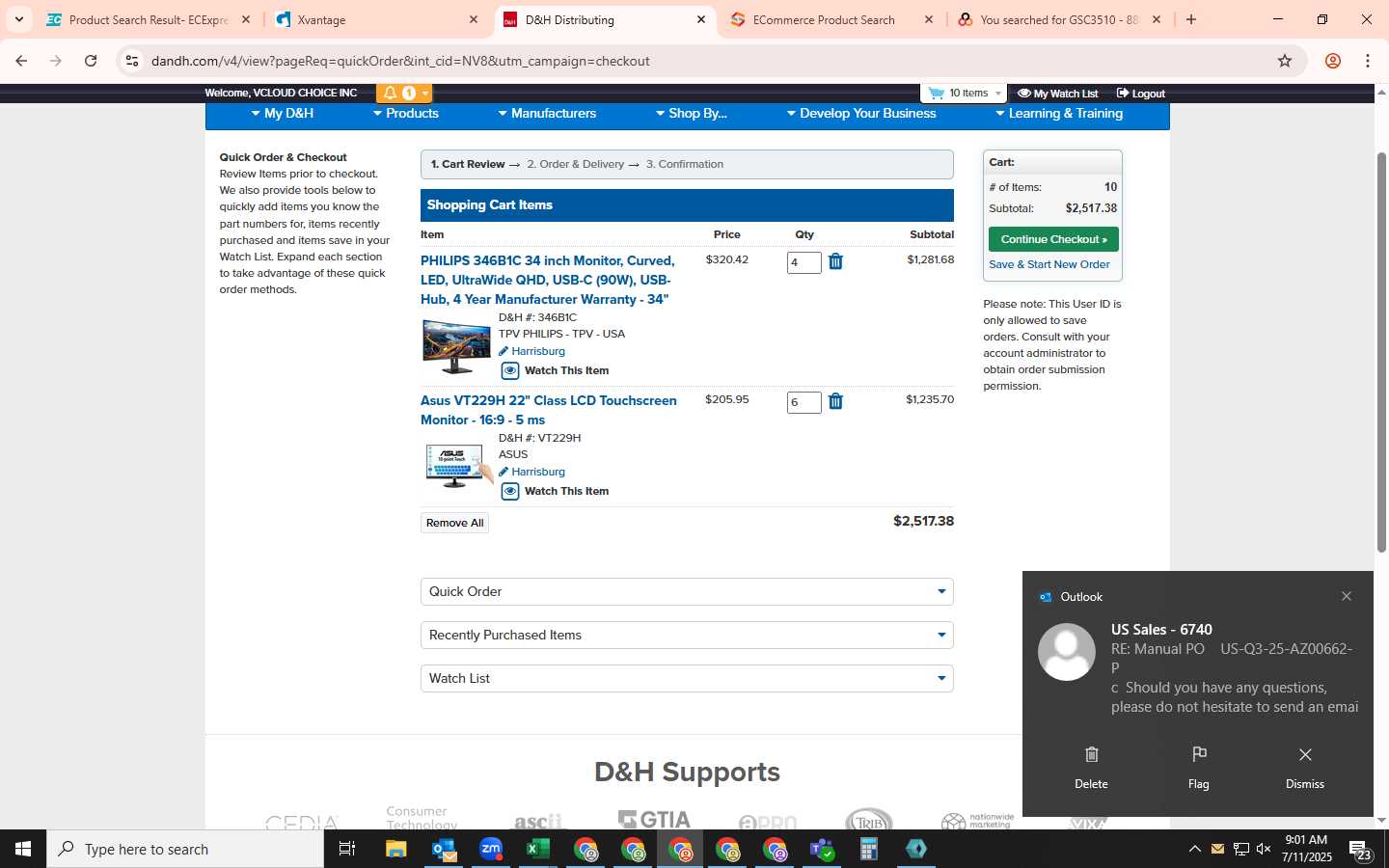Edit quantity field for PHILIPS monitor

pos(803,262)
